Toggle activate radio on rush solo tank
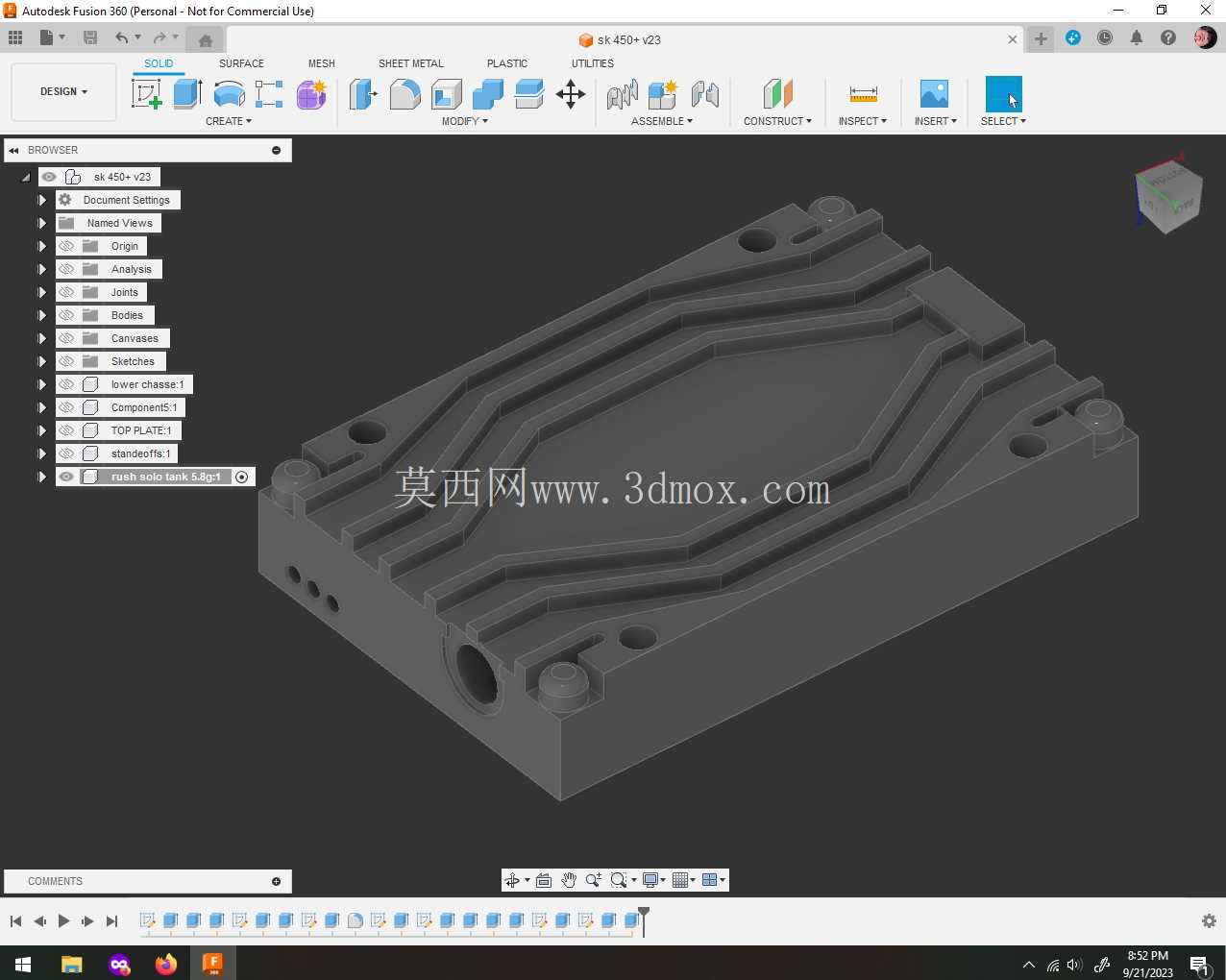 point(242,477)
